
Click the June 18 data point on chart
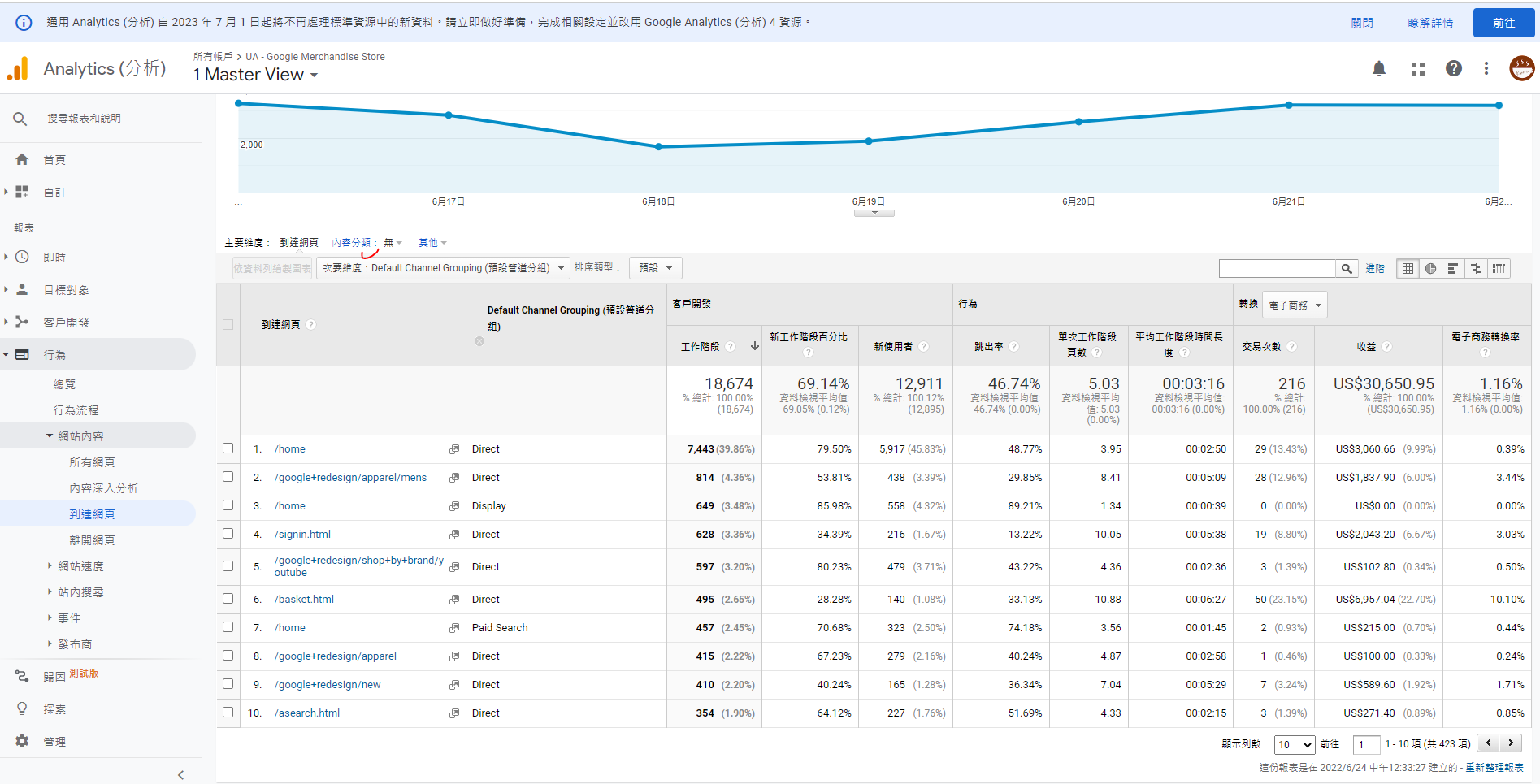point(659,147)
